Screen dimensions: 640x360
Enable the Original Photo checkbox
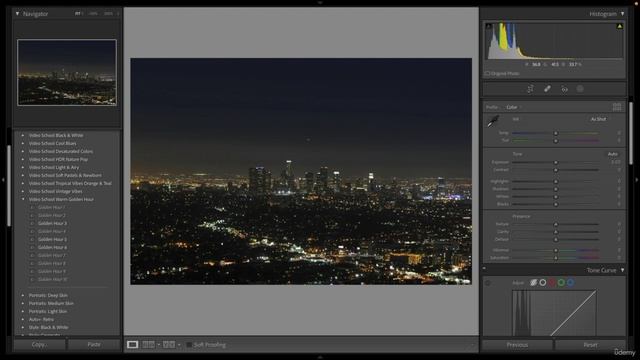coord(487,73)
